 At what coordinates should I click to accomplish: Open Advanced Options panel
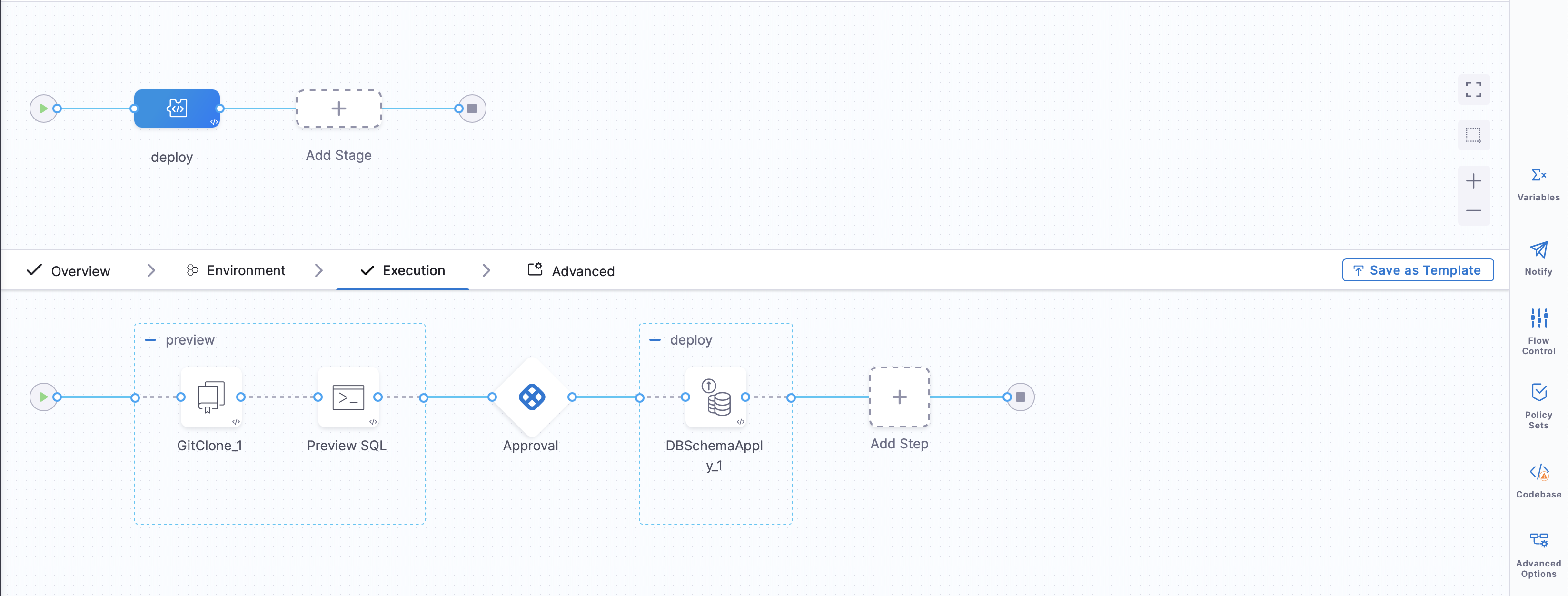click(x=1538, y=555)
